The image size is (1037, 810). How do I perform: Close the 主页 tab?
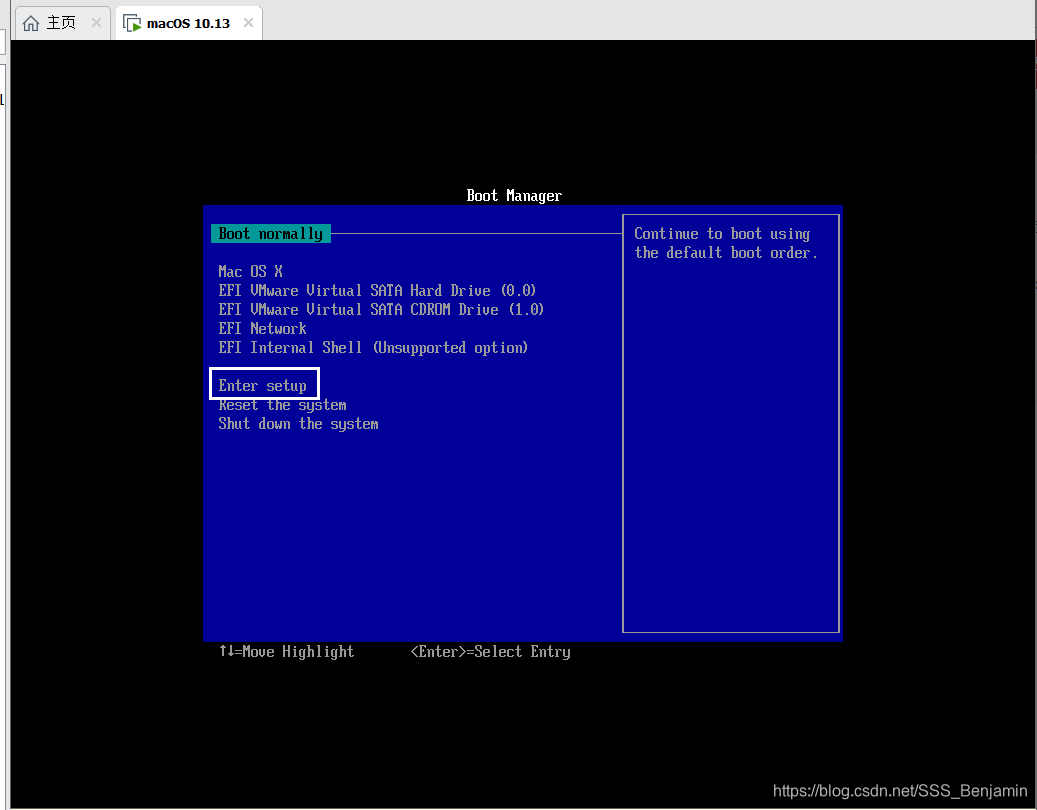pos(97,22)
